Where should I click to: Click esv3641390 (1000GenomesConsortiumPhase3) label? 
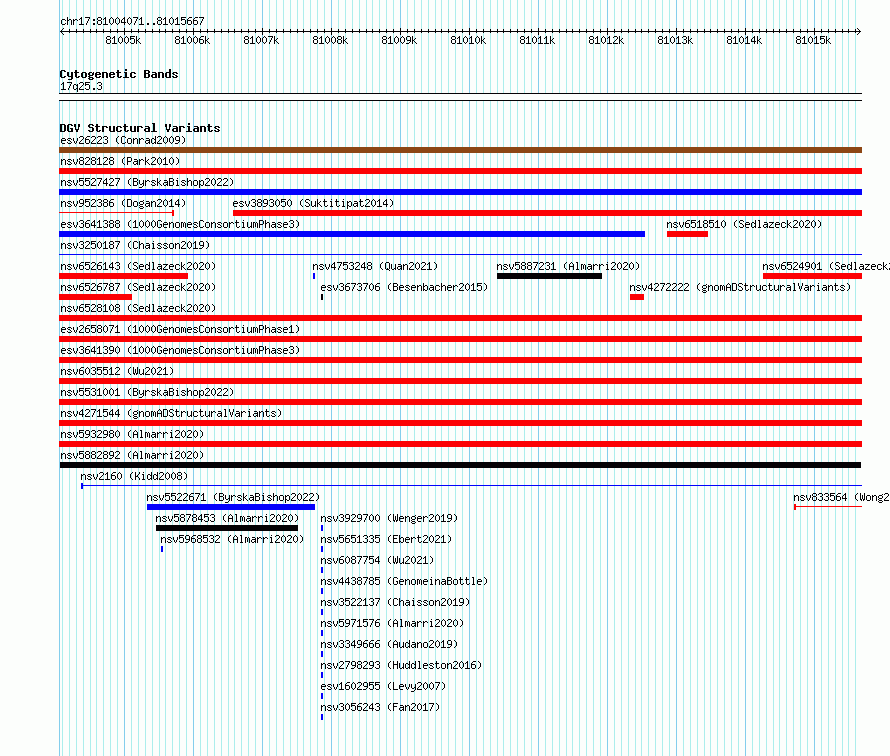coord(180,350)
